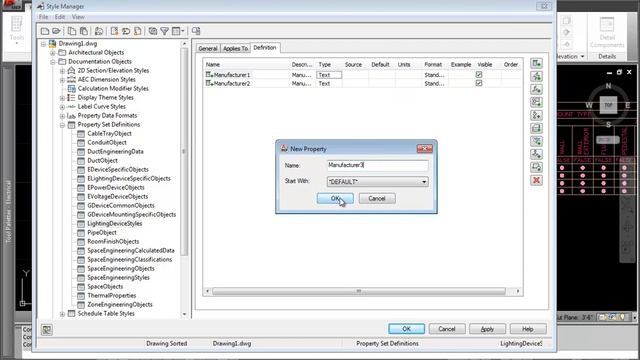Image resolution: width=640 pixels, height=360 pixels.
Task: Expand 2D Section/Elevation Styles node
Action: [62, 71]
